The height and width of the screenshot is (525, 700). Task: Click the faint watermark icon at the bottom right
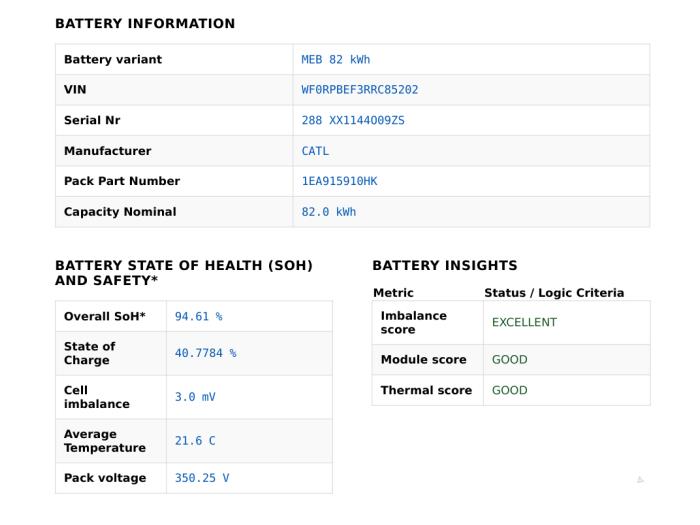[x=640, y=479]
